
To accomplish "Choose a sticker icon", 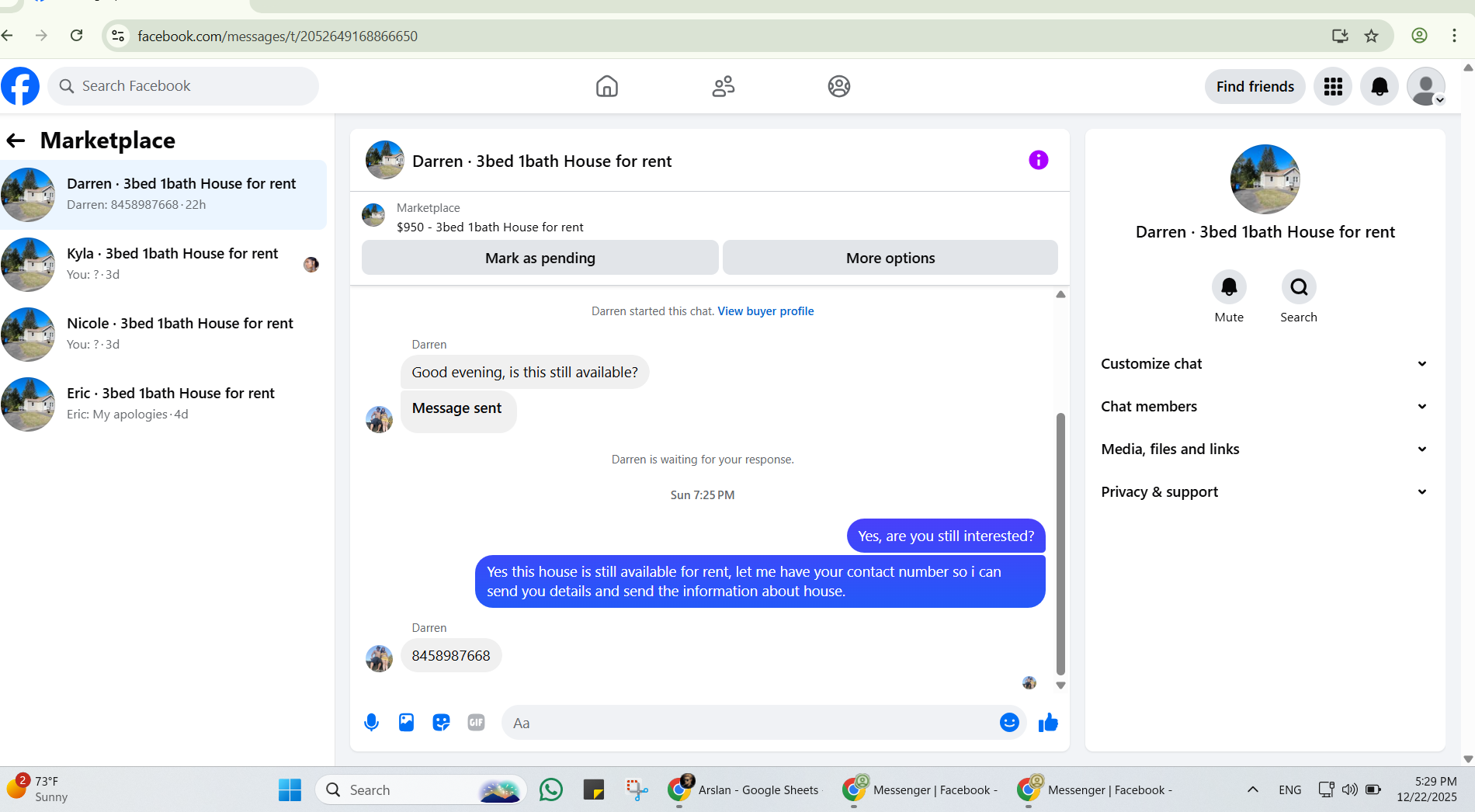I will 442,723.
